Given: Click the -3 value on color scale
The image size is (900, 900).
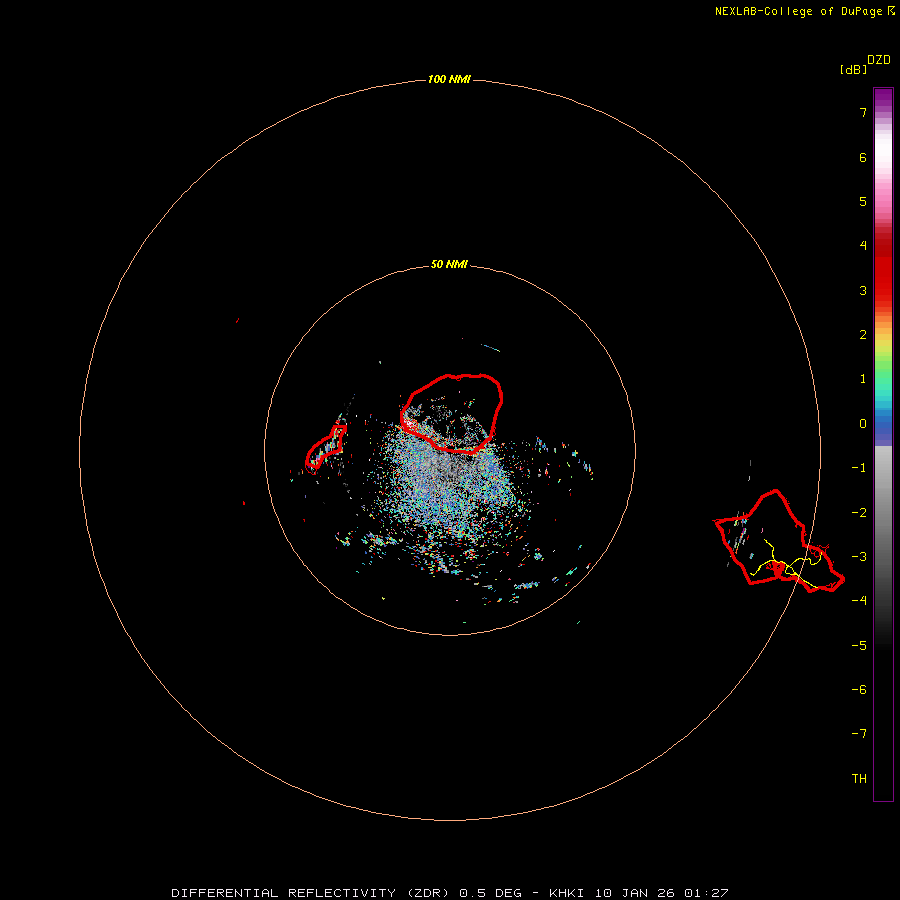Looking at the screenshot, I should 859,557.
